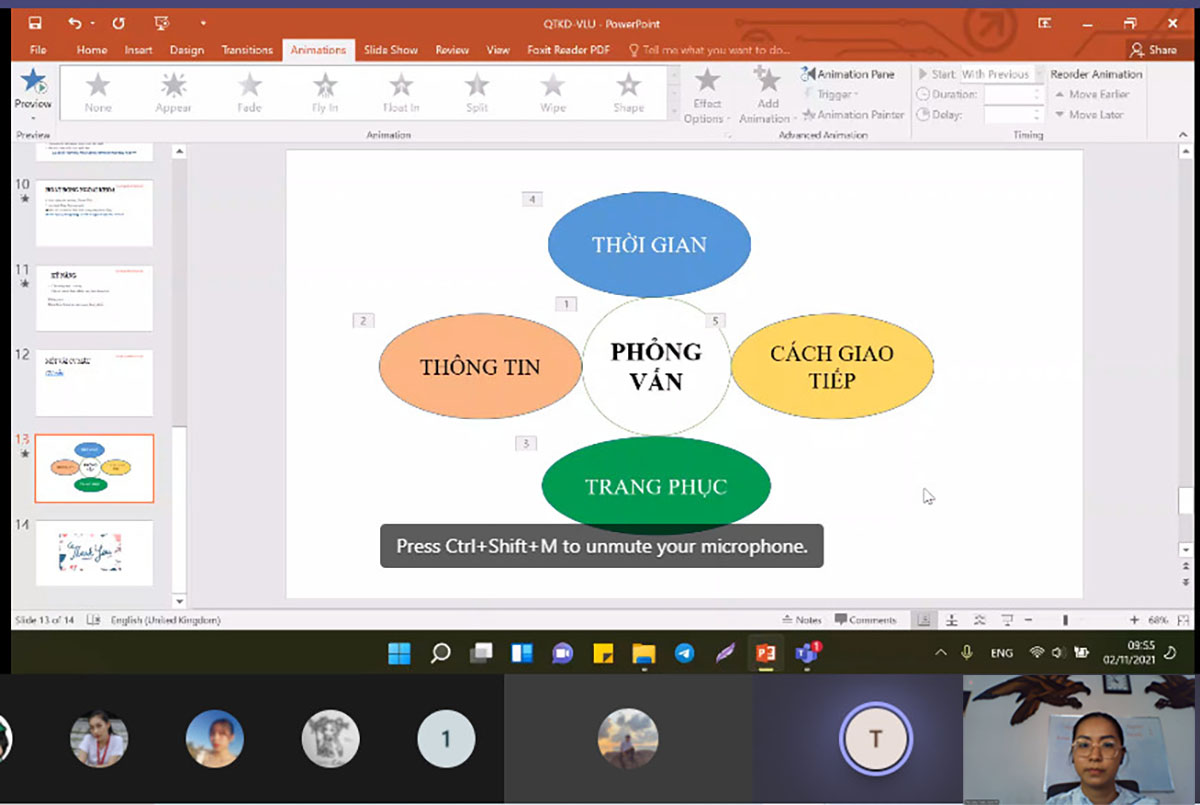Open Effect Options dropdown
The height and width of the screenshot is (805, 1200).
tap(707, 96)
